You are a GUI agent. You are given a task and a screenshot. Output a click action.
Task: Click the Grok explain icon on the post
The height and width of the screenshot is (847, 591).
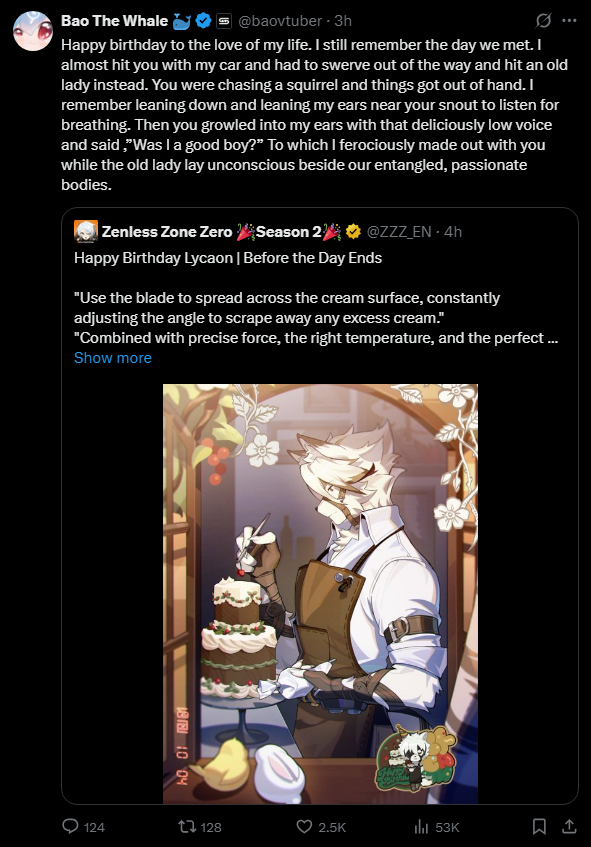point(543,21)
